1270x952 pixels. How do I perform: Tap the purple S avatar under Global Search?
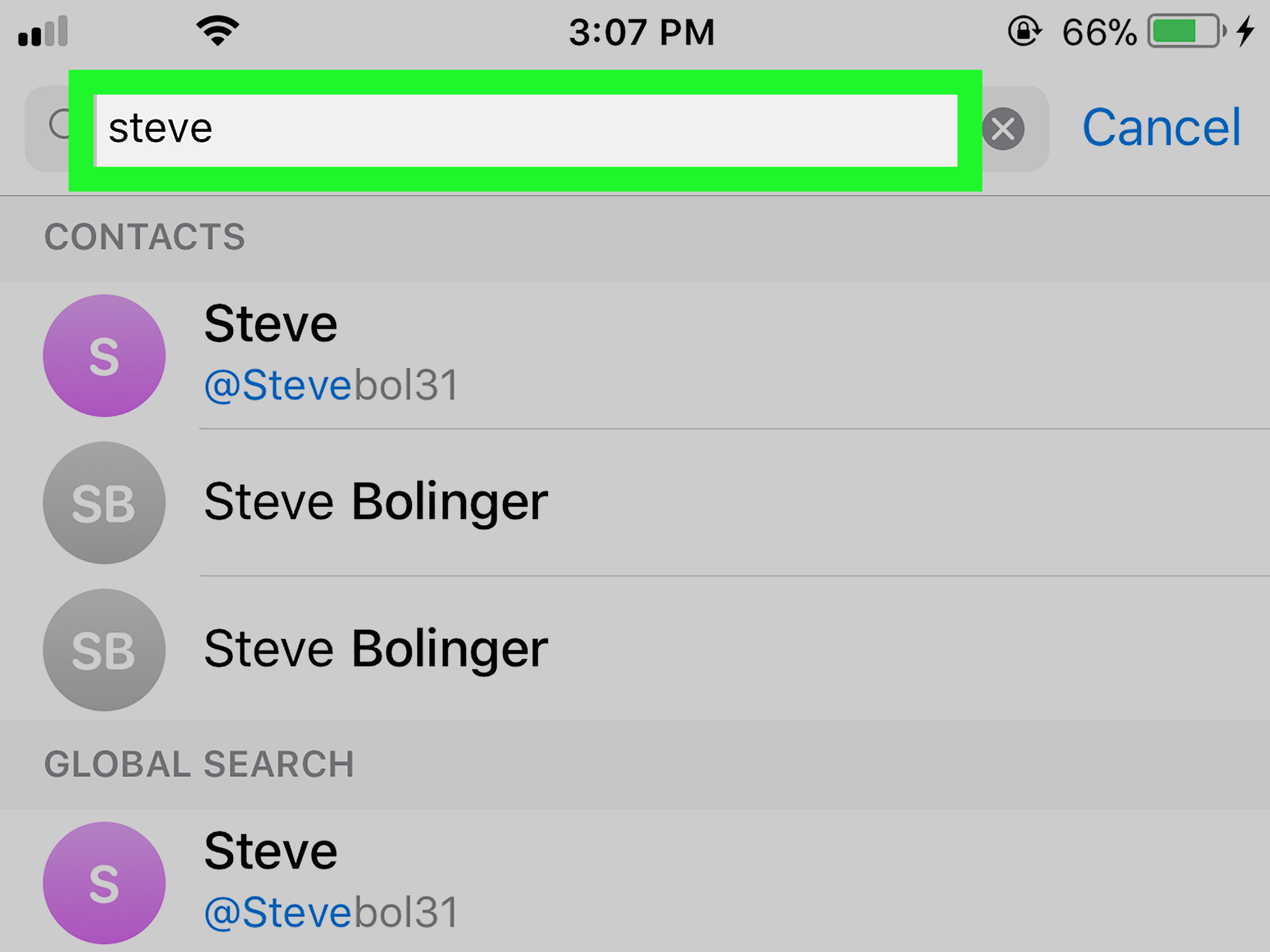104,883
